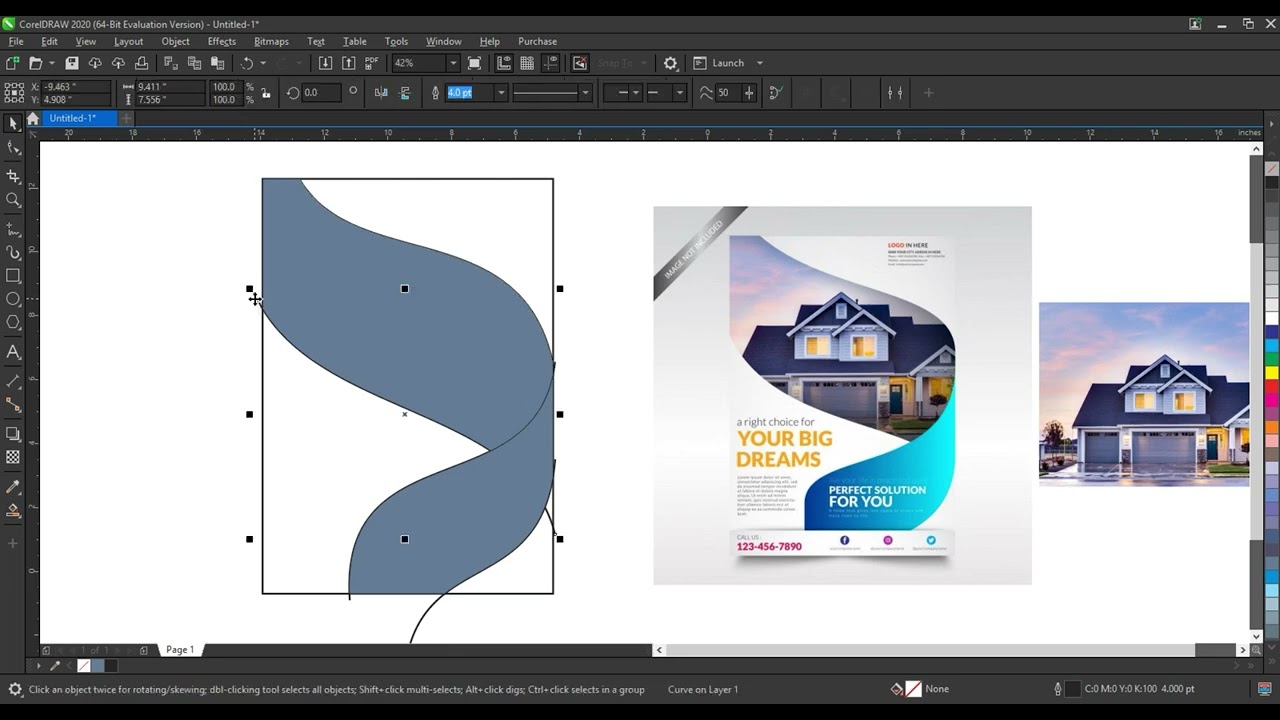Select the Drop Shadow tool
The image size is (1280, 720).
(13, 434)
